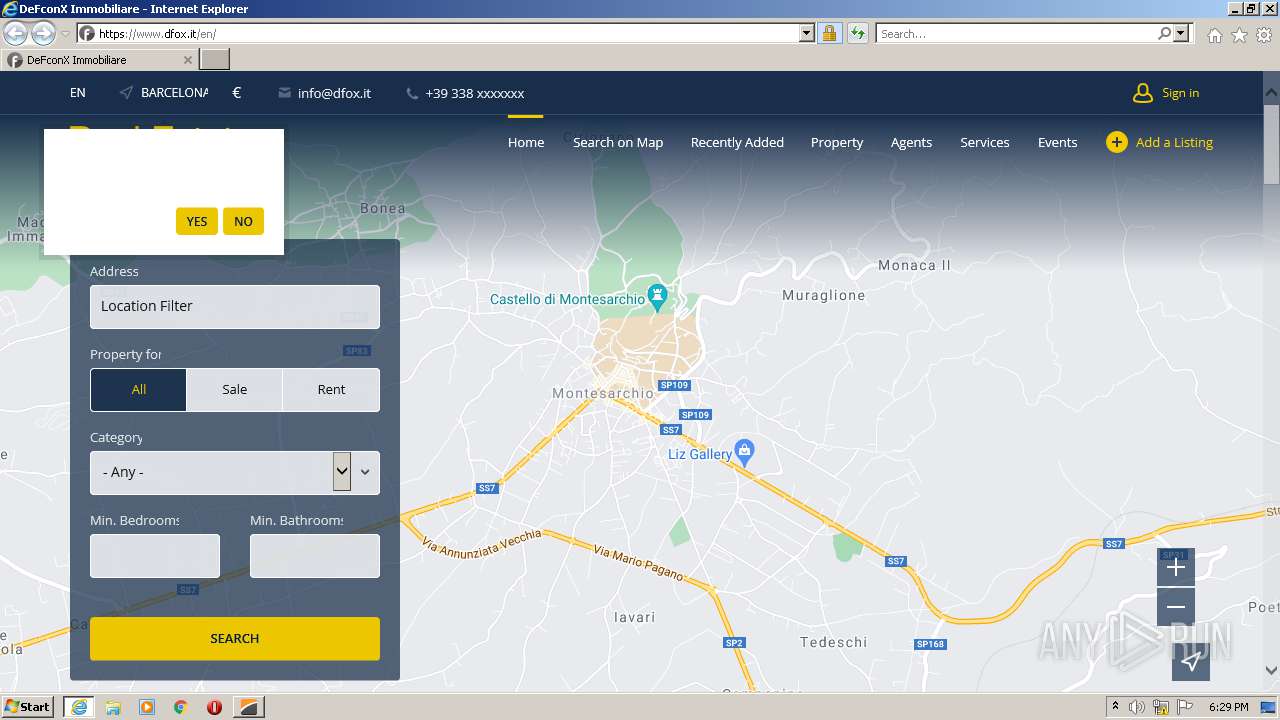Image resolution: width=1280 pixels, height=720 pixels.
Task: Open the euro currency selector
Action: pos(237,93)
